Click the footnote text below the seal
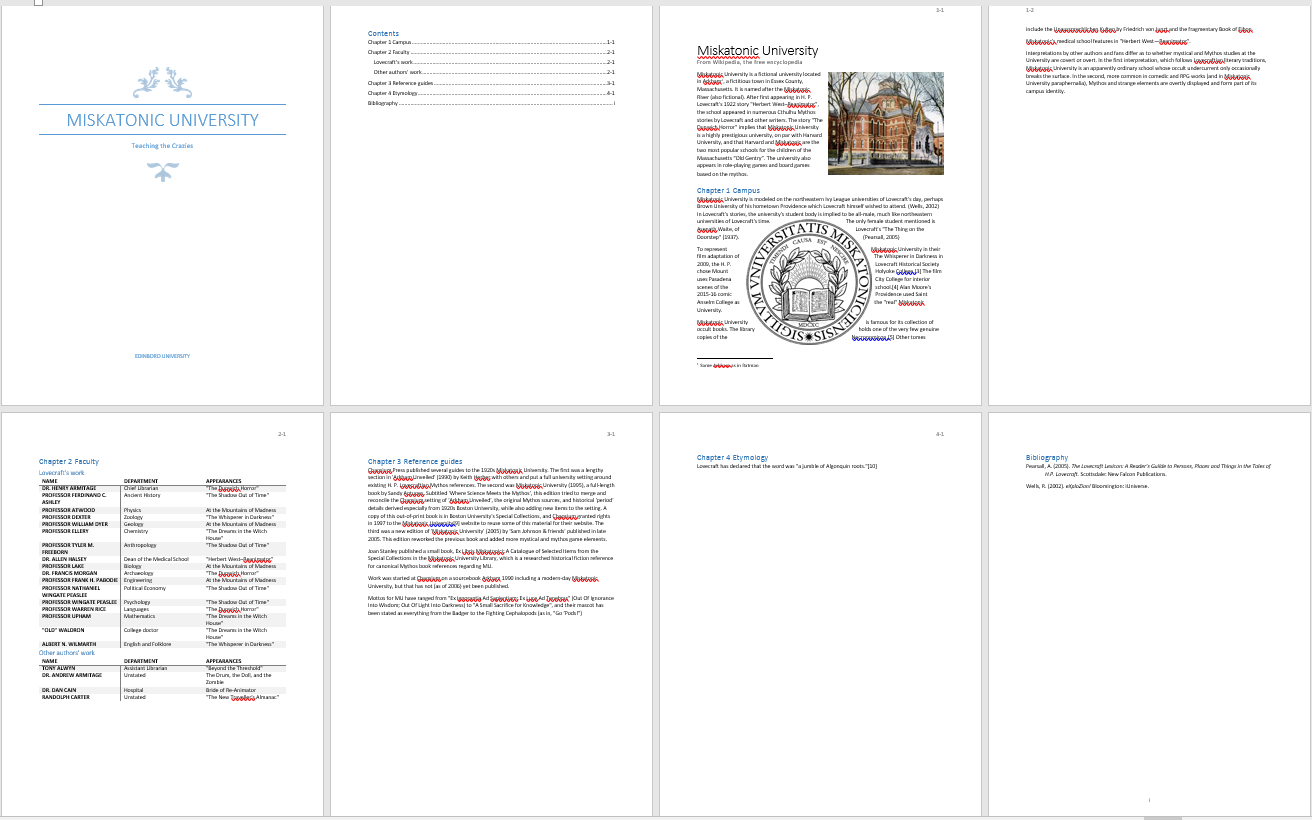Image resolution: width=1312 pixels, height=820 pixels. click(x=729, y=366)
